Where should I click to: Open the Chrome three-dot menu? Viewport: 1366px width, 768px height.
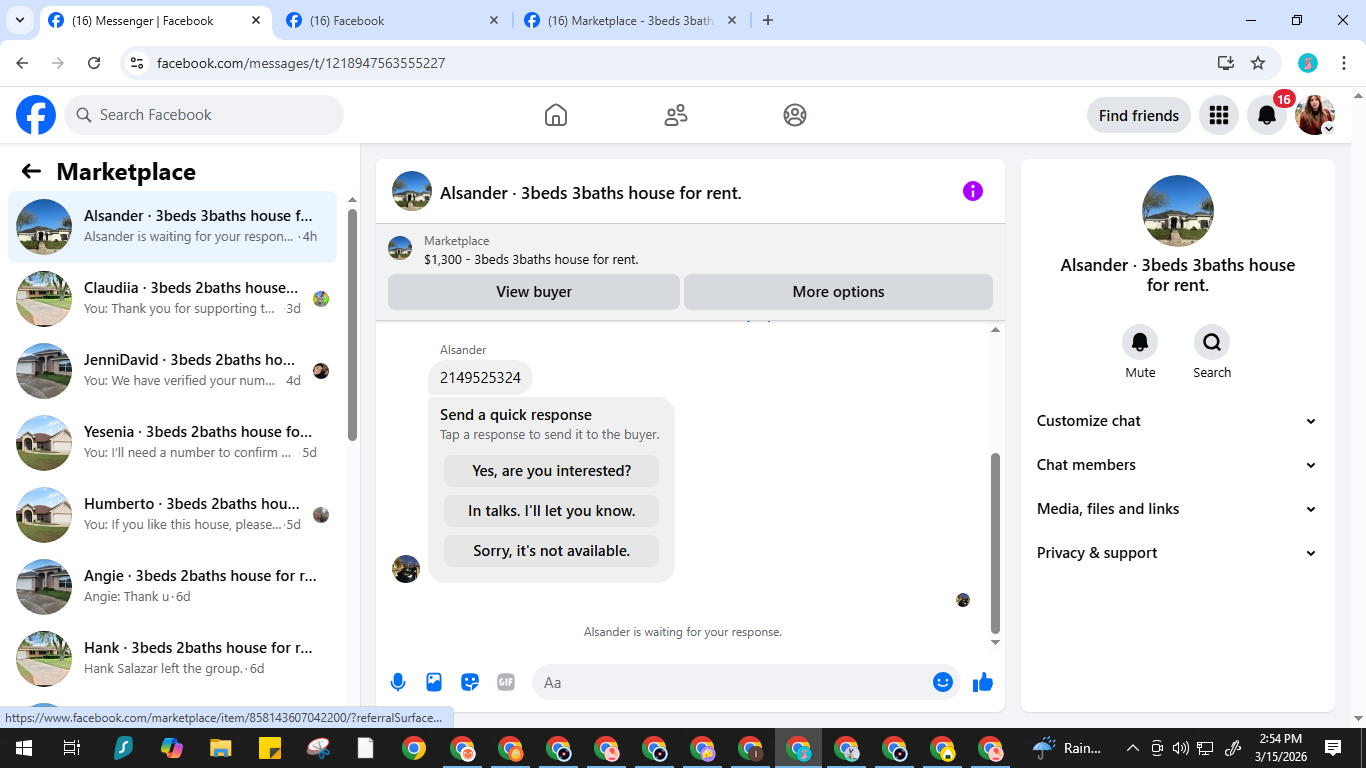coord(1344,63)
